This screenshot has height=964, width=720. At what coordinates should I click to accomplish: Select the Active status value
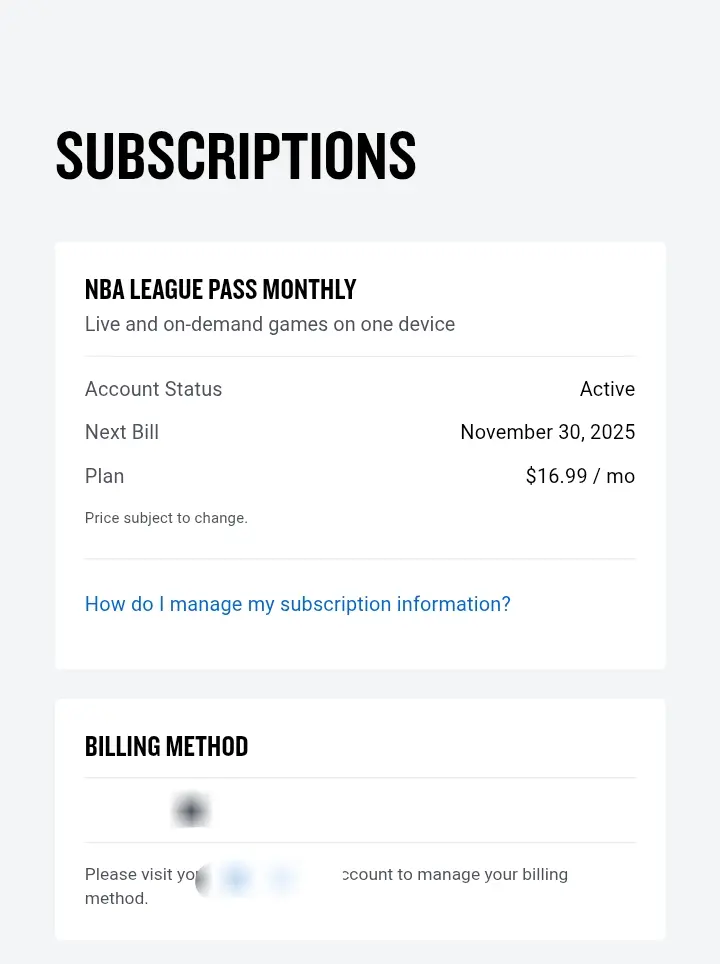pyautogui.click(x=607, y=389)
